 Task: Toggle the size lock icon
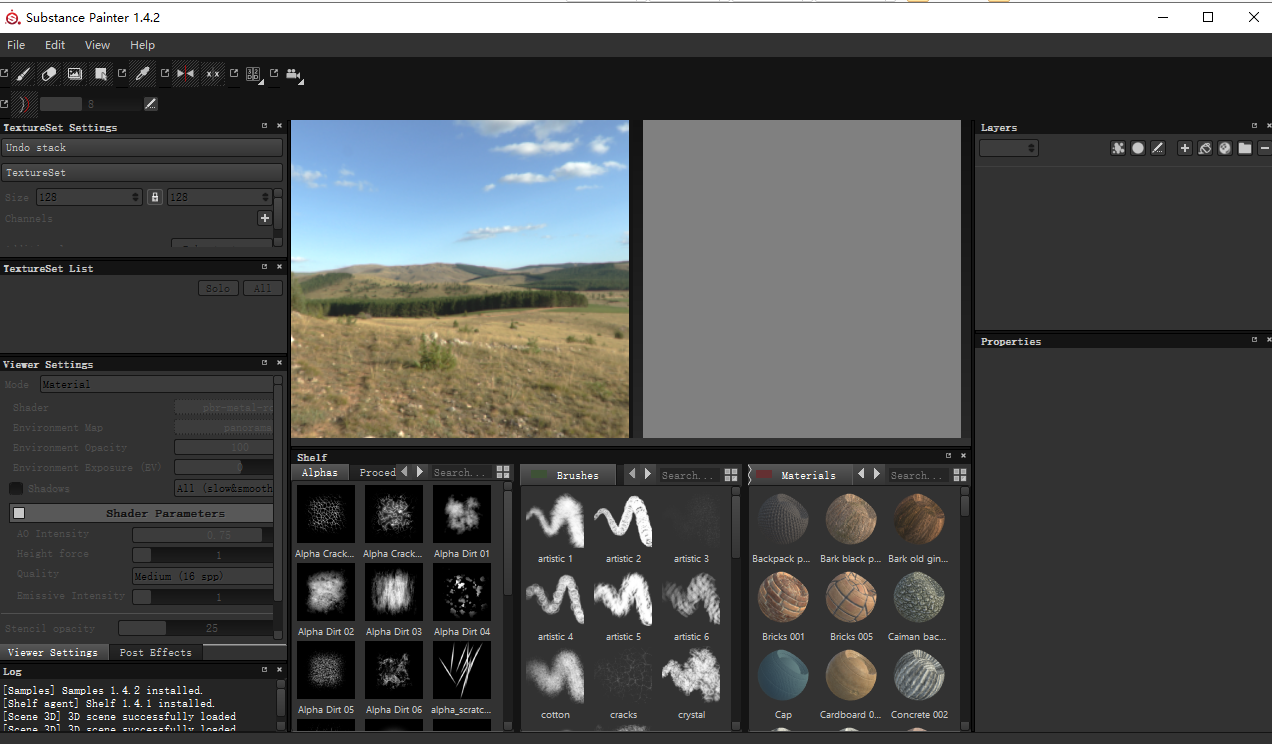pos(154,197)
